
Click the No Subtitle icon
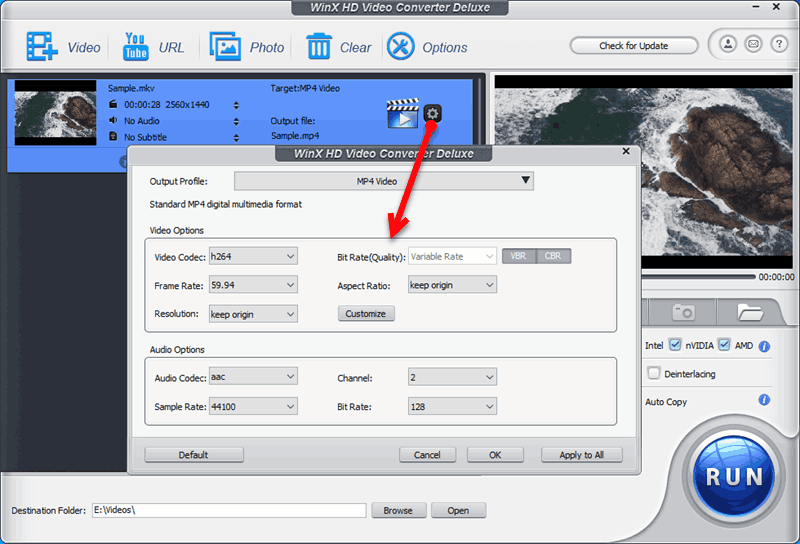[113, 136]
